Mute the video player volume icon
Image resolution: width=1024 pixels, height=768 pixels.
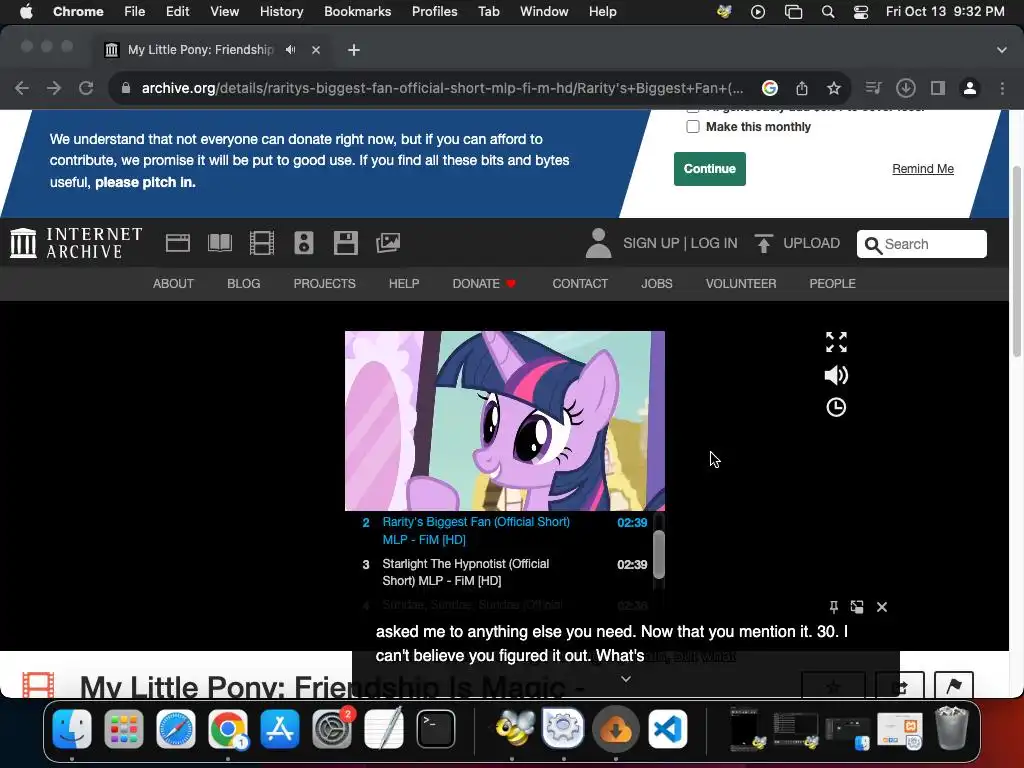[836, 375]
